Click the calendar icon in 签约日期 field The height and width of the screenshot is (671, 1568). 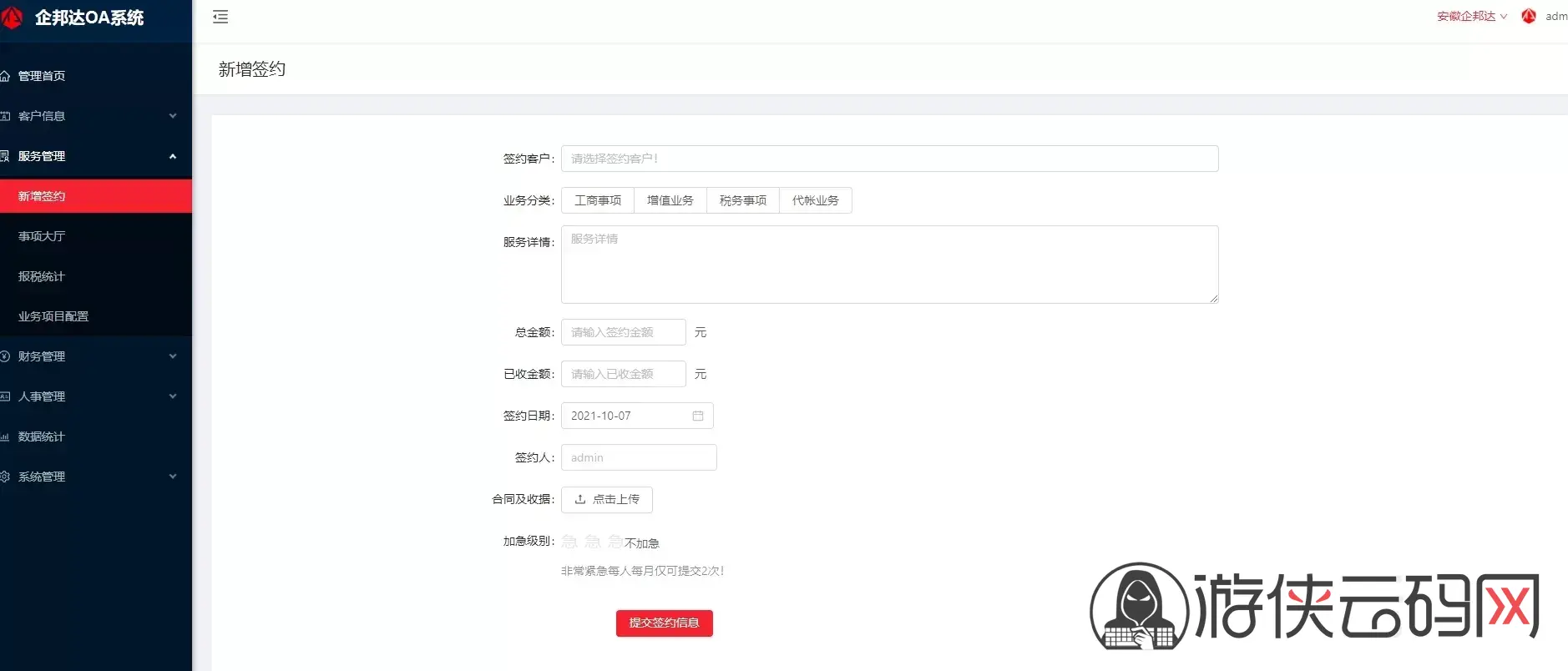coord(698,416)
